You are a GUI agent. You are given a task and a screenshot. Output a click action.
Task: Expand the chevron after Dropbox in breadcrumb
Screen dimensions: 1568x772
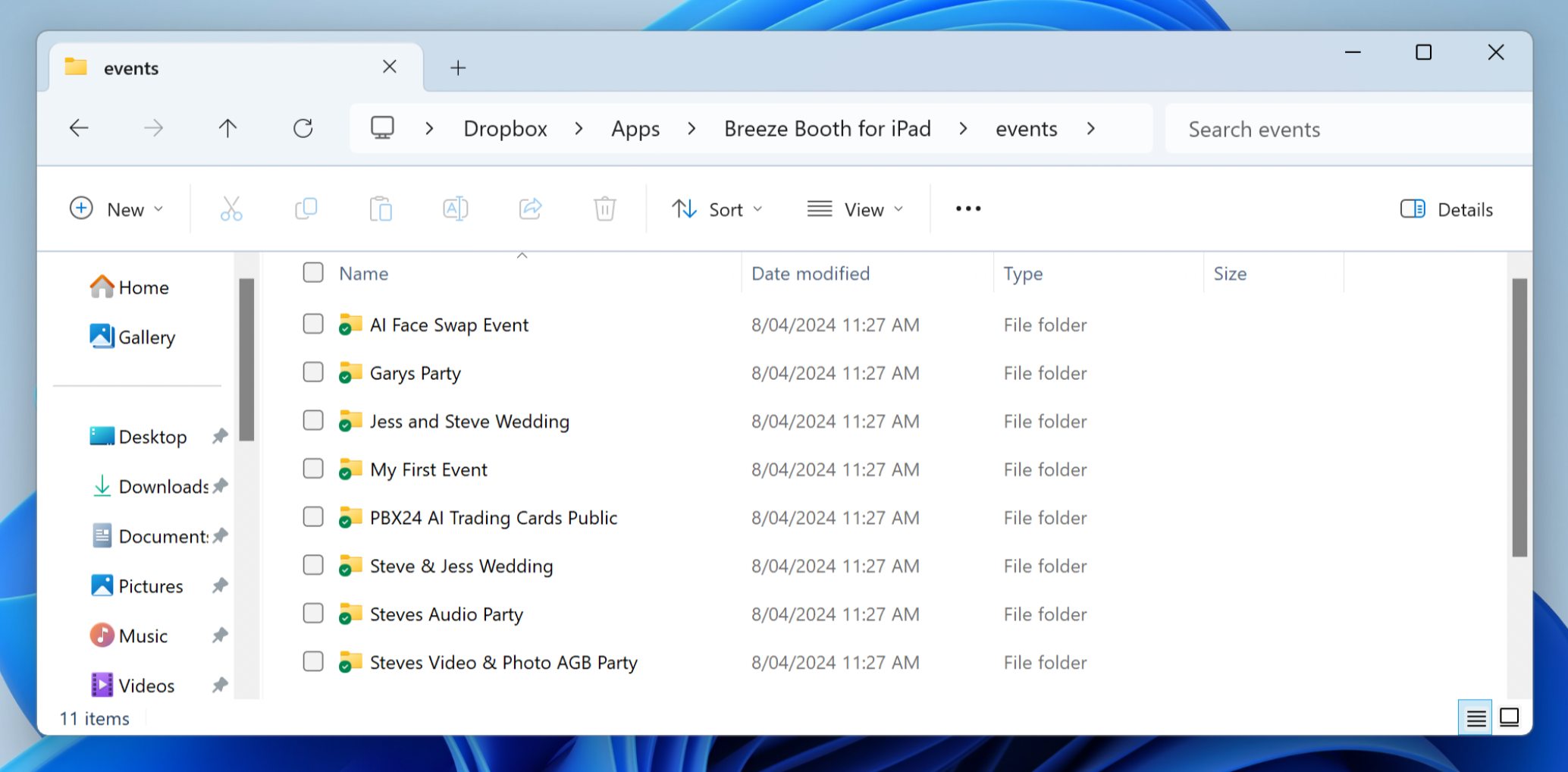click(x=579, y=129)
